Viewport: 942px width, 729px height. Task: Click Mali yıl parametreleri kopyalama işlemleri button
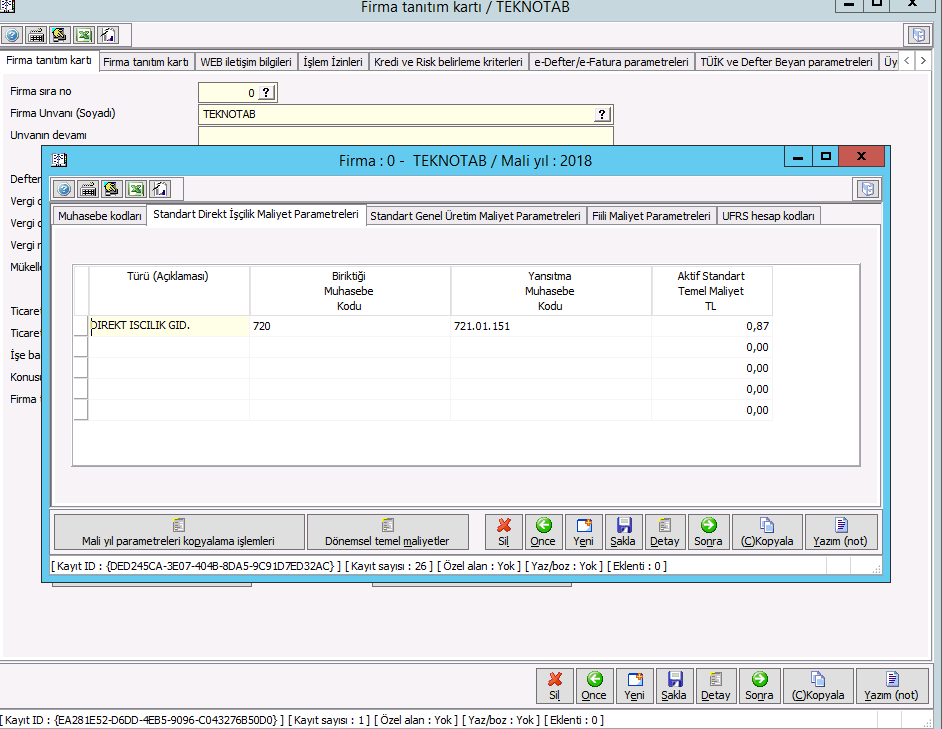point(178,532)
